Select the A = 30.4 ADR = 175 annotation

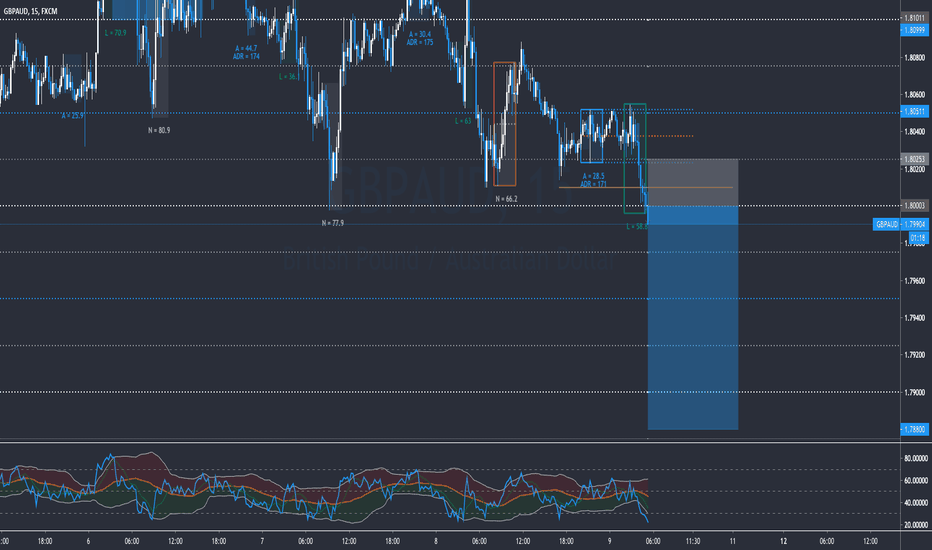coord(420,38)
